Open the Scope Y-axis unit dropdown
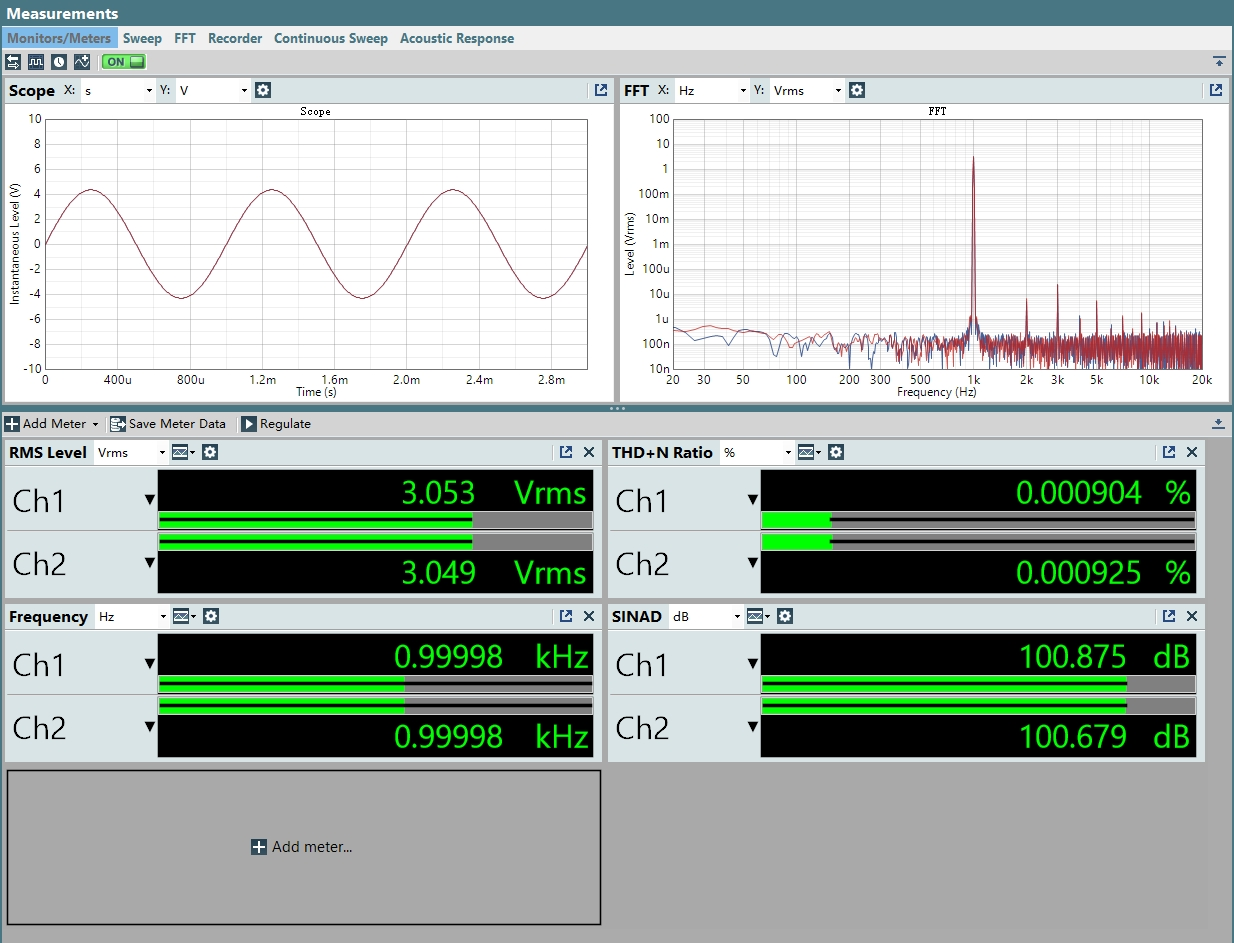Image resolution: width=1234 pixels, height=943 pixels. (x=214, y=90)
